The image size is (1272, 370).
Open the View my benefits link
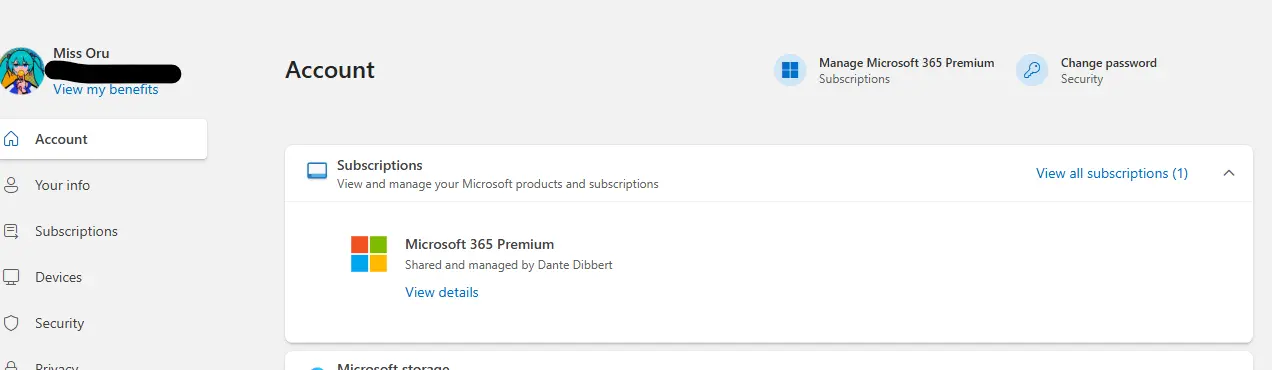[x=106, y=89]
